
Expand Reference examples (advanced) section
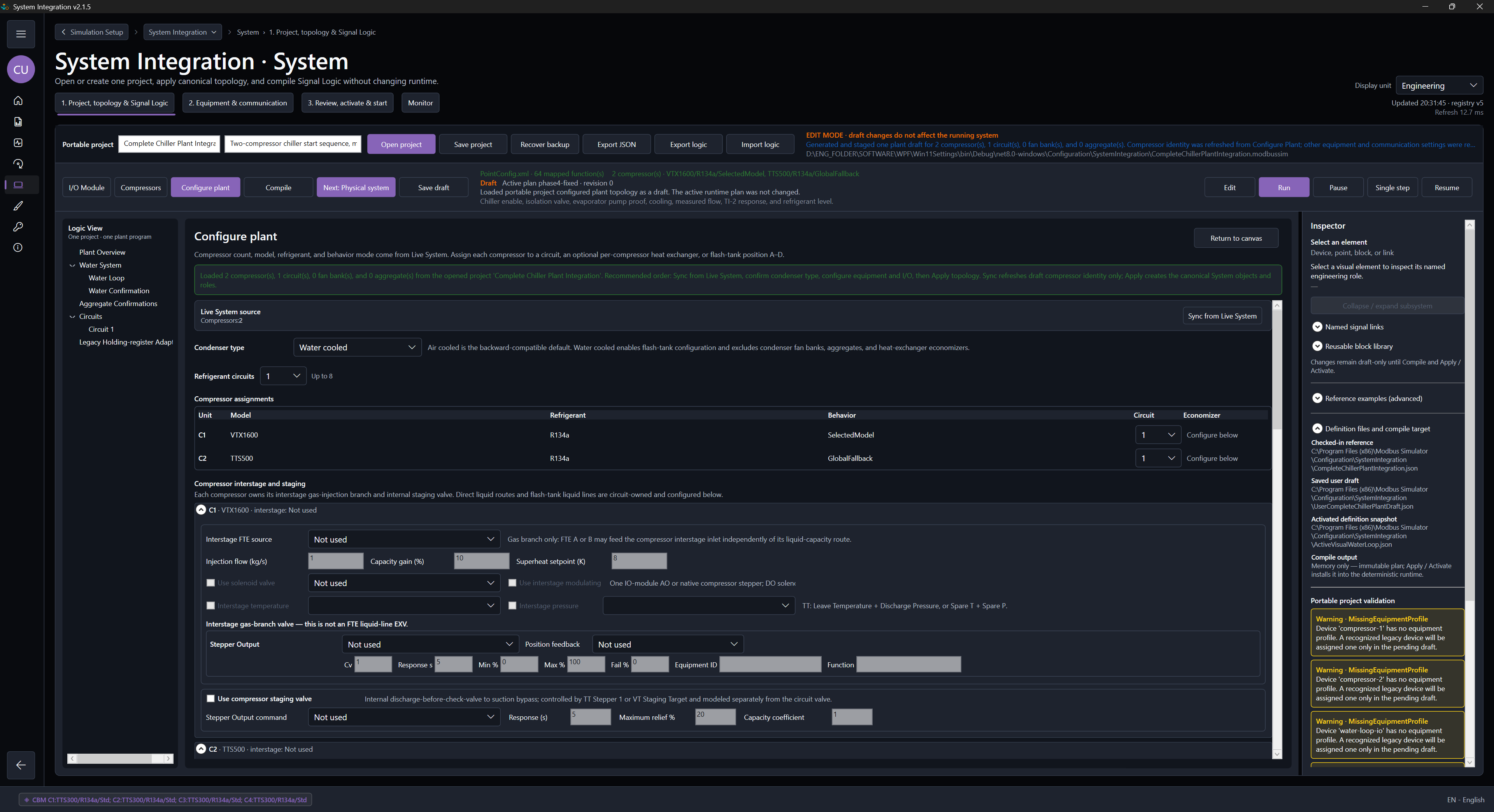1317,398
